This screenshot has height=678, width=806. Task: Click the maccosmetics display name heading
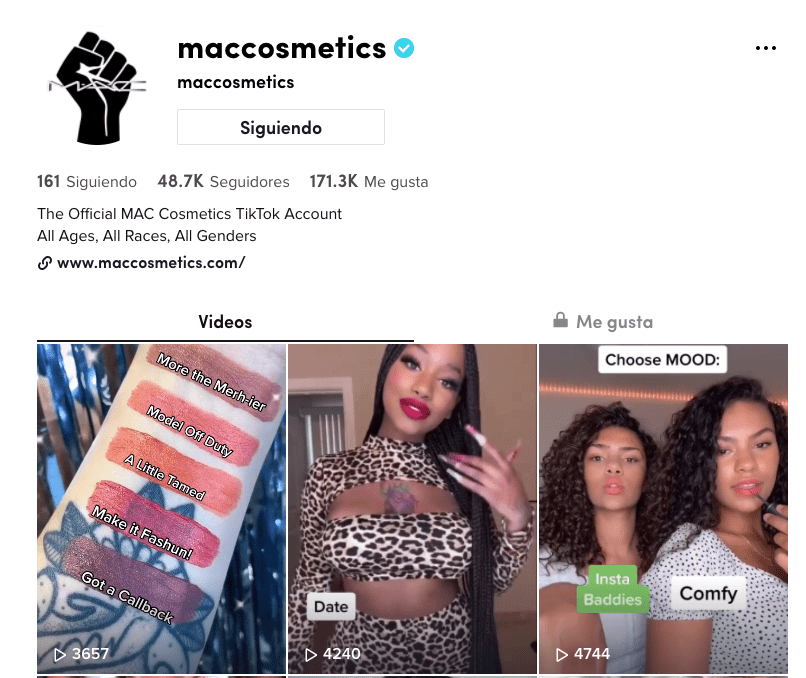(282, 48)
